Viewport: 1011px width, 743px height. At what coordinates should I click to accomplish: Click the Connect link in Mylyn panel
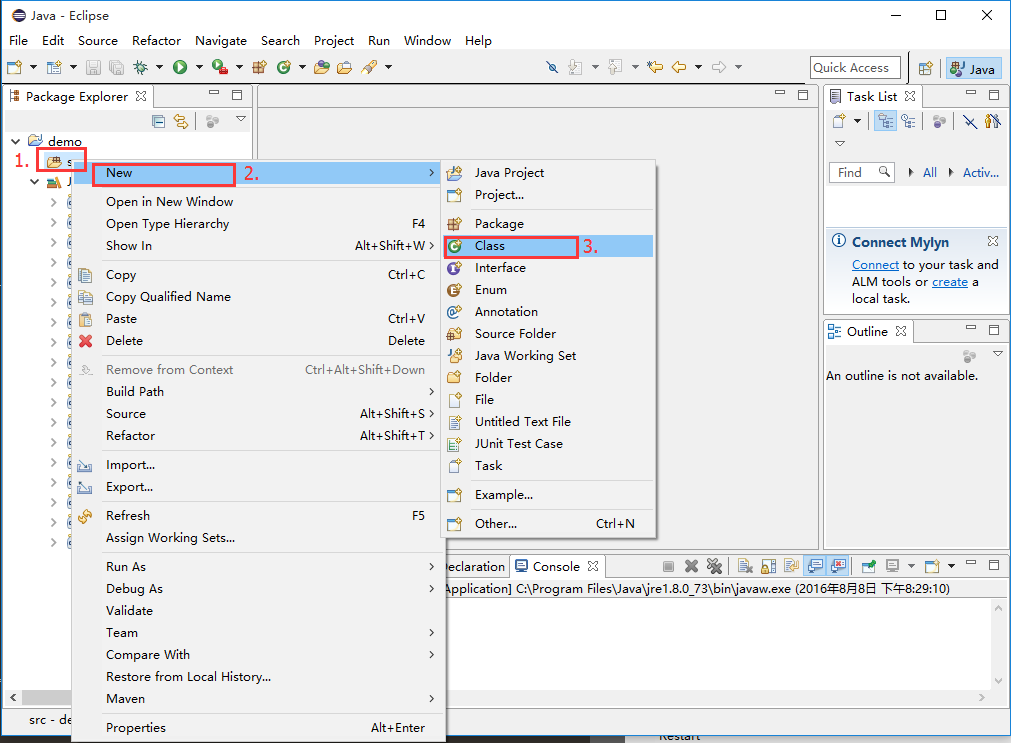[x=875, y=265]
